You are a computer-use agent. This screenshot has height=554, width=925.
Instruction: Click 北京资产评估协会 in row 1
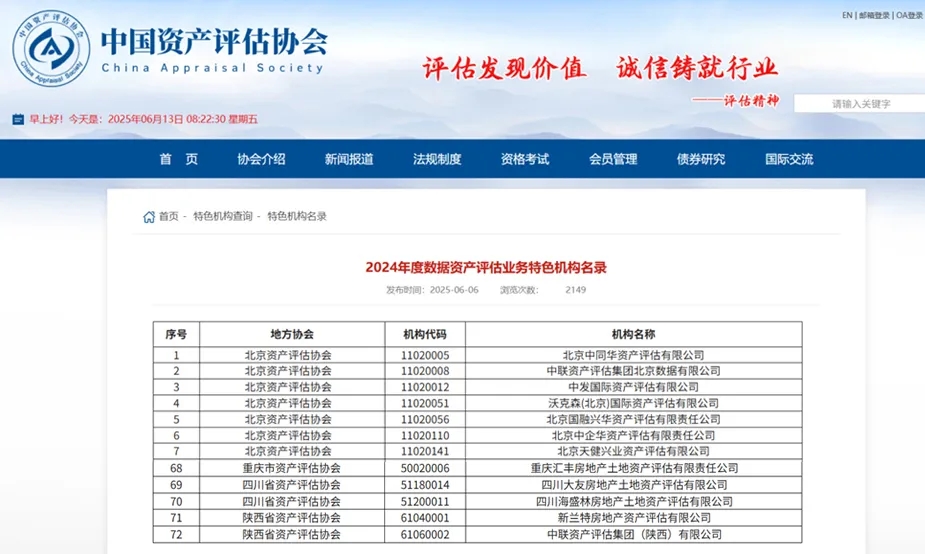pyautogui.click(x=288, y=355)
